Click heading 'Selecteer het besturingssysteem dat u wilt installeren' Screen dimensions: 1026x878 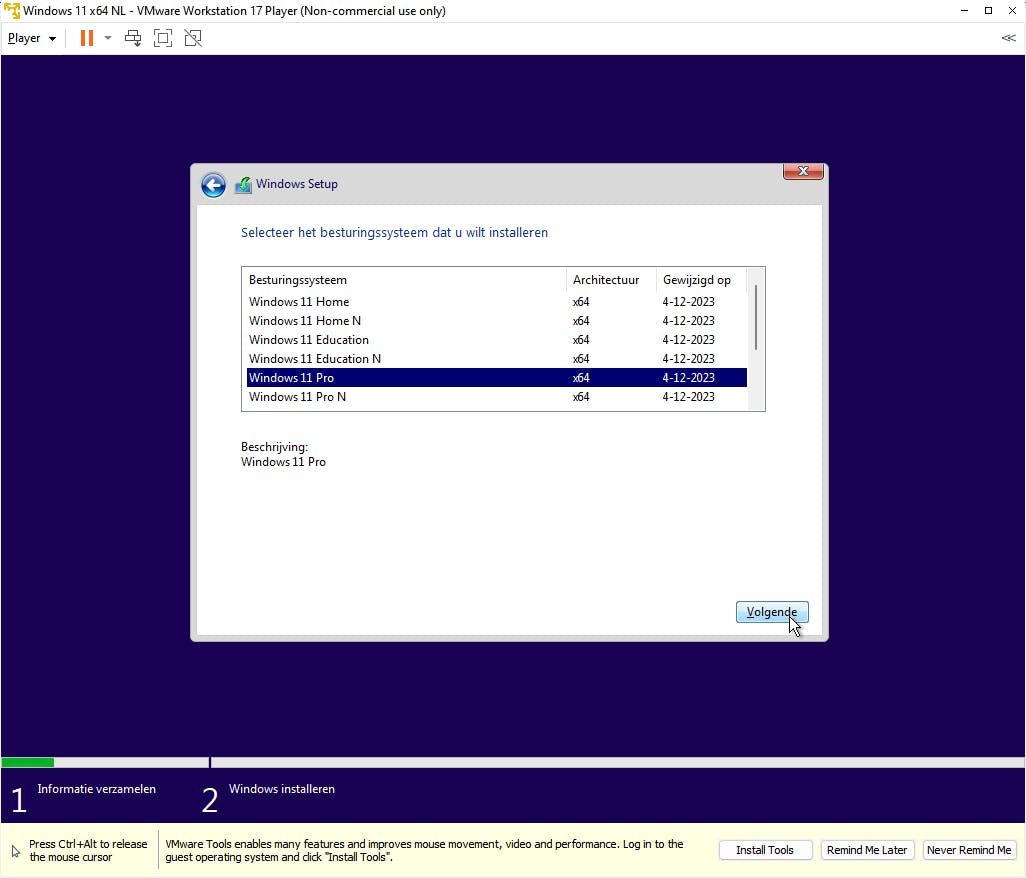[394, 232]
